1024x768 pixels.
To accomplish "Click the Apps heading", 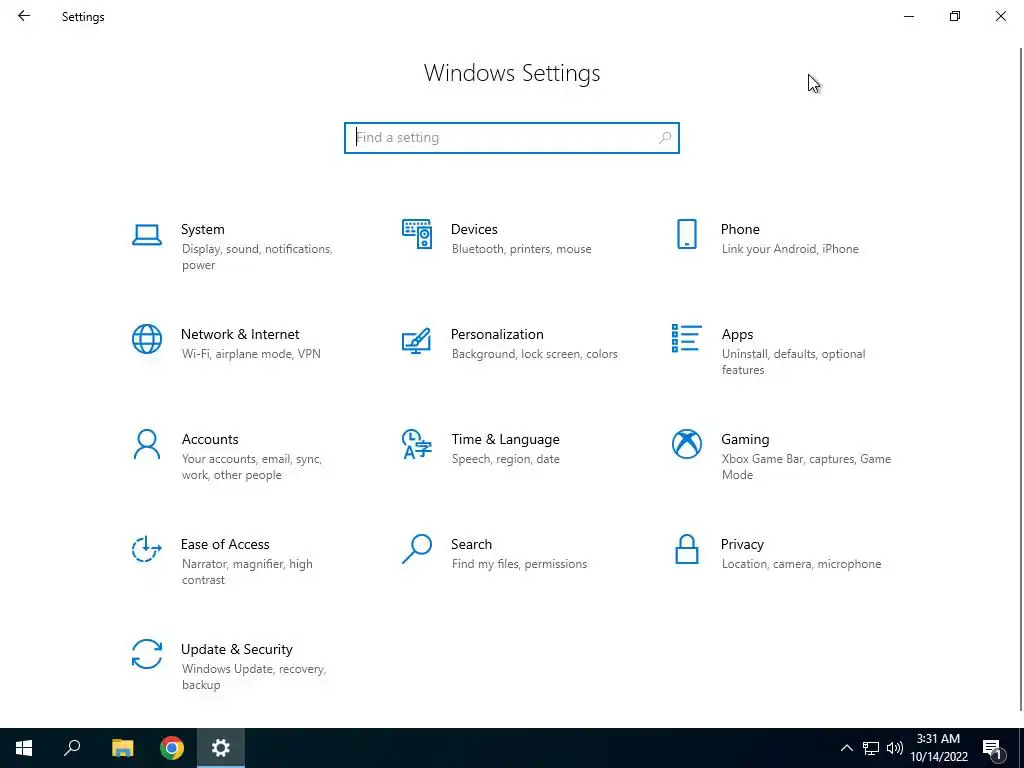I will click(737, 334).
